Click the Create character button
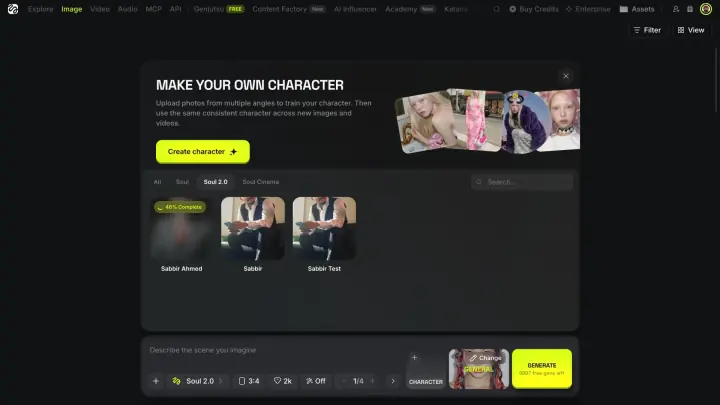The image size is (720, 405). [202, 152]
